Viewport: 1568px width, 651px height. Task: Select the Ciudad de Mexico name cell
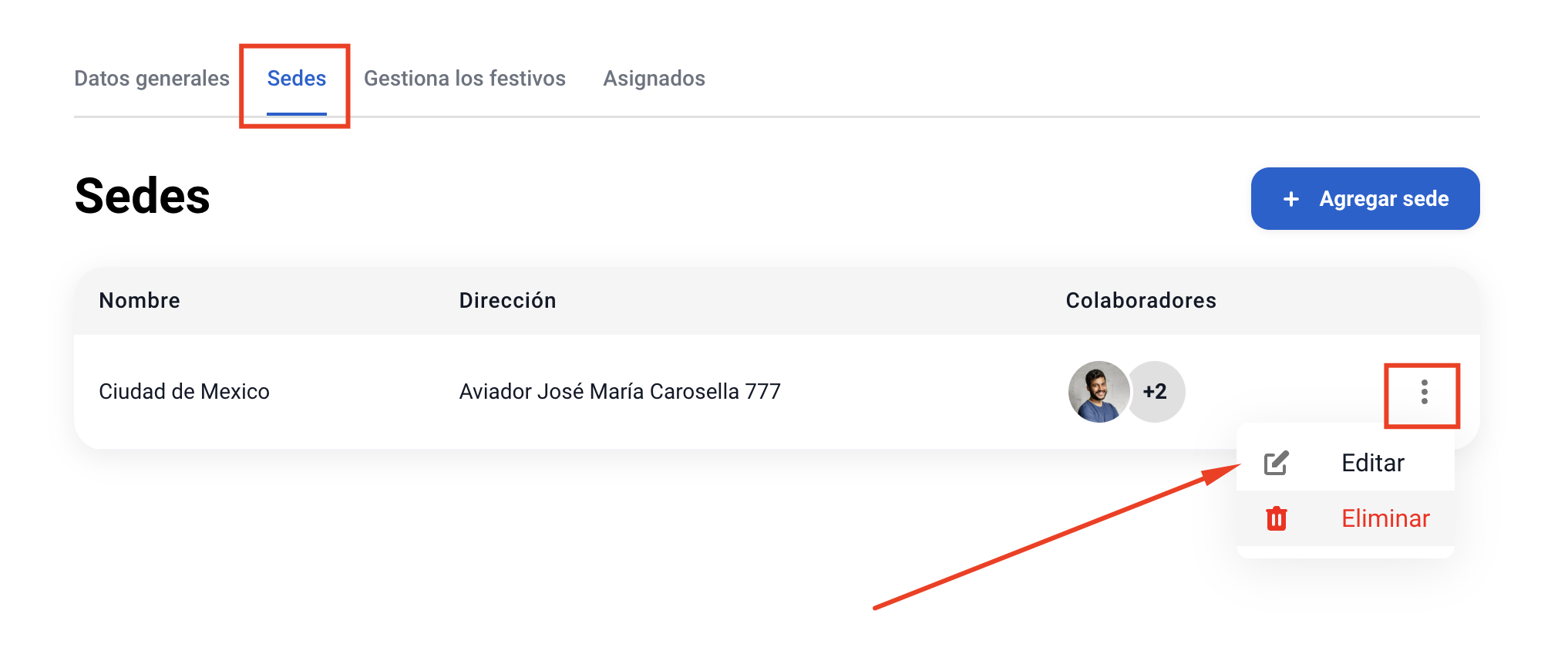184,392
